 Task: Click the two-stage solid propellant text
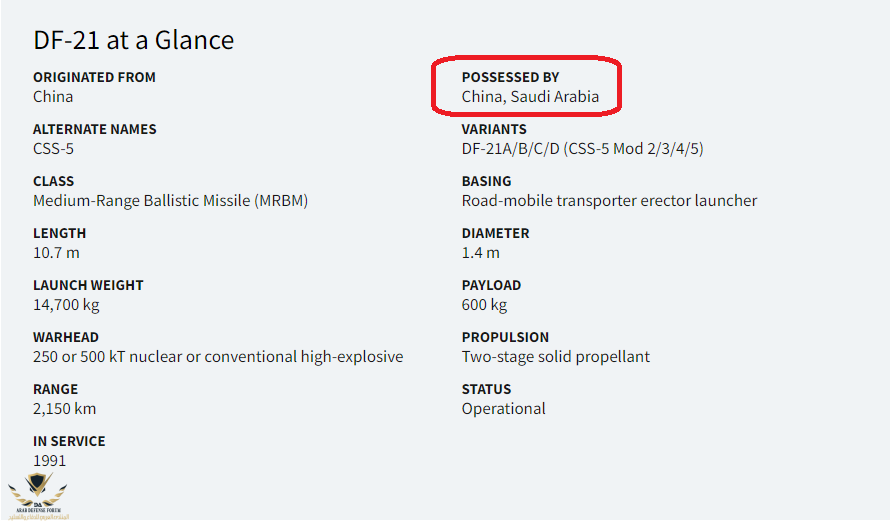(x=555, y=357)
